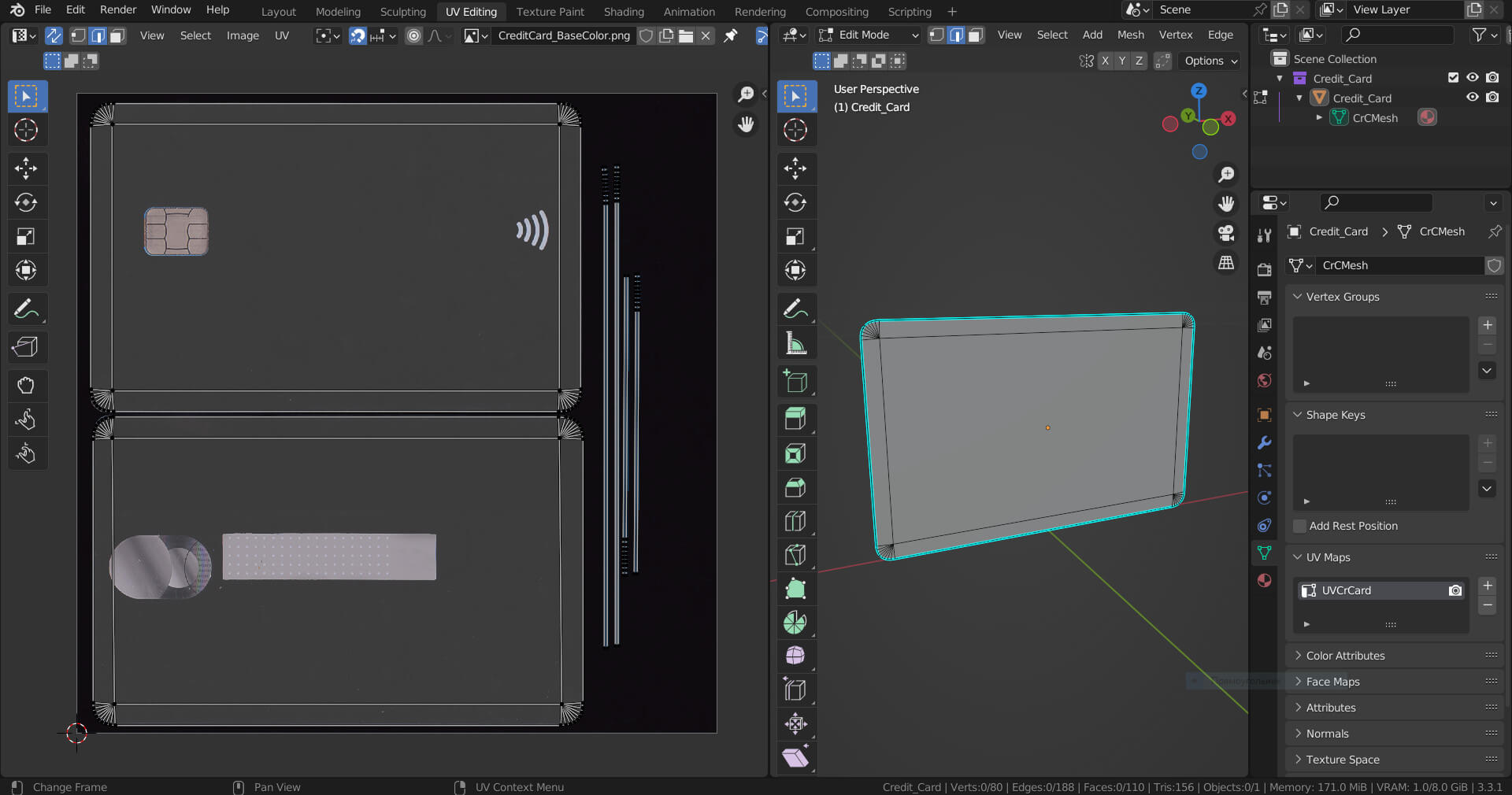Open the Mesh menu in 3D viewport
The image size is (1512, 795).
[1130, 35]
